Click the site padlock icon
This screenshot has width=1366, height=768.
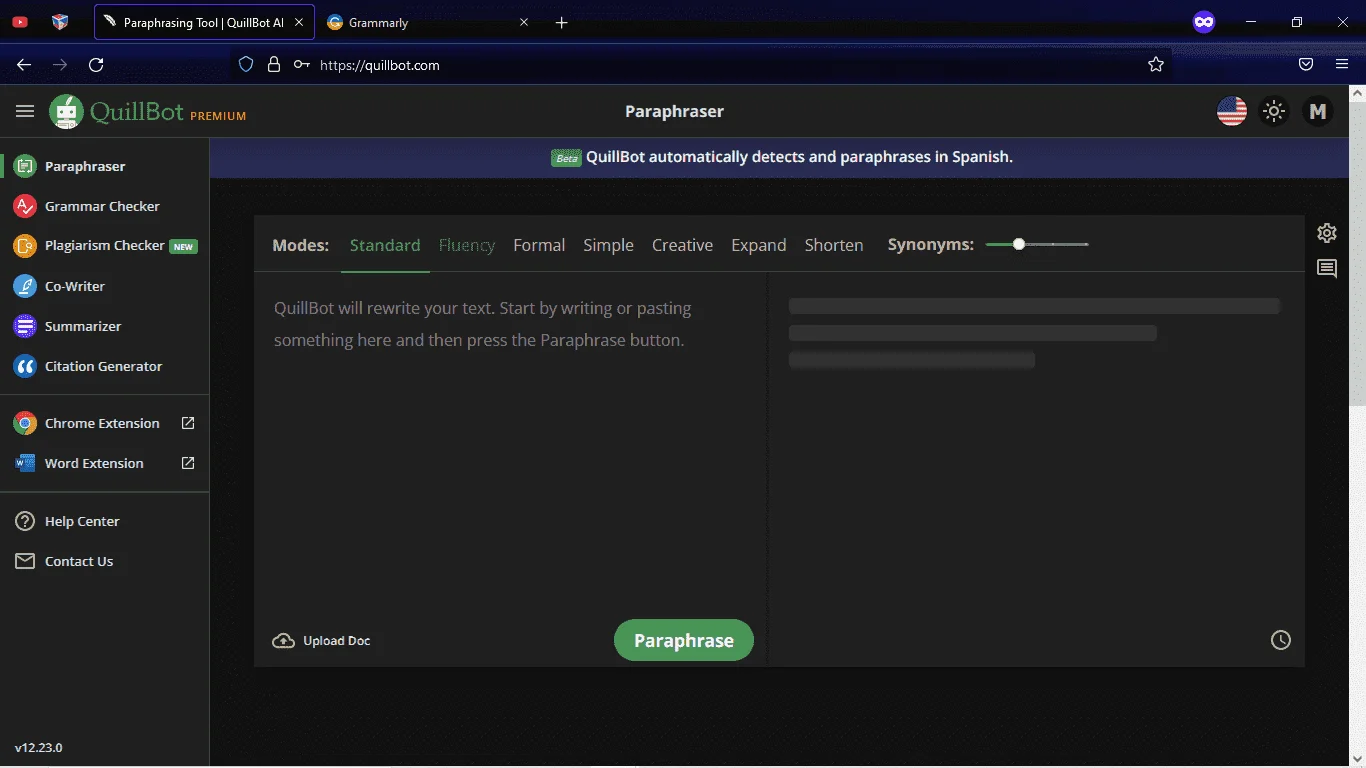pos(273,64)
